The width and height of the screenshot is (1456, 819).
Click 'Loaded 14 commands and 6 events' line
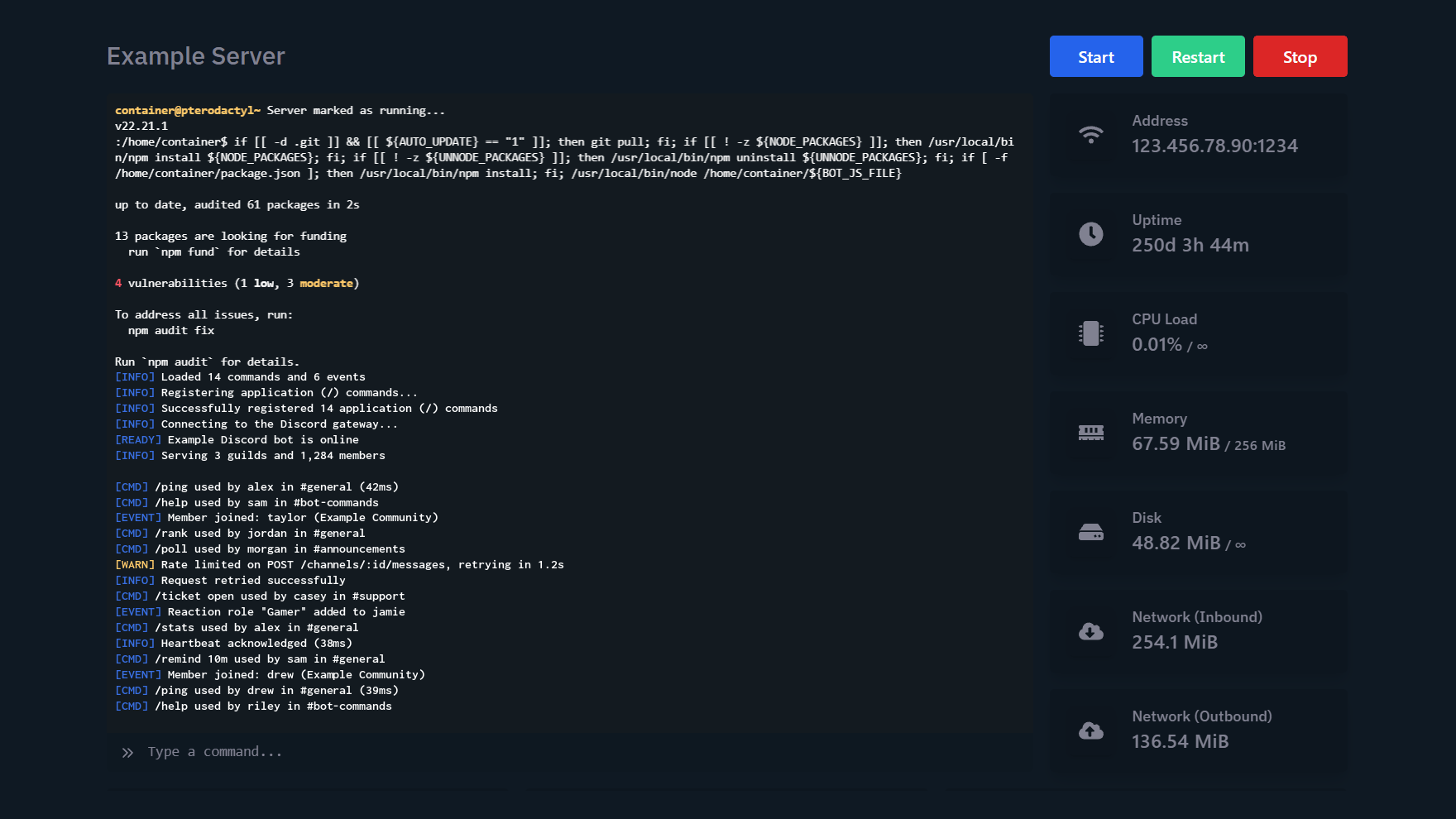pos(240,376)
